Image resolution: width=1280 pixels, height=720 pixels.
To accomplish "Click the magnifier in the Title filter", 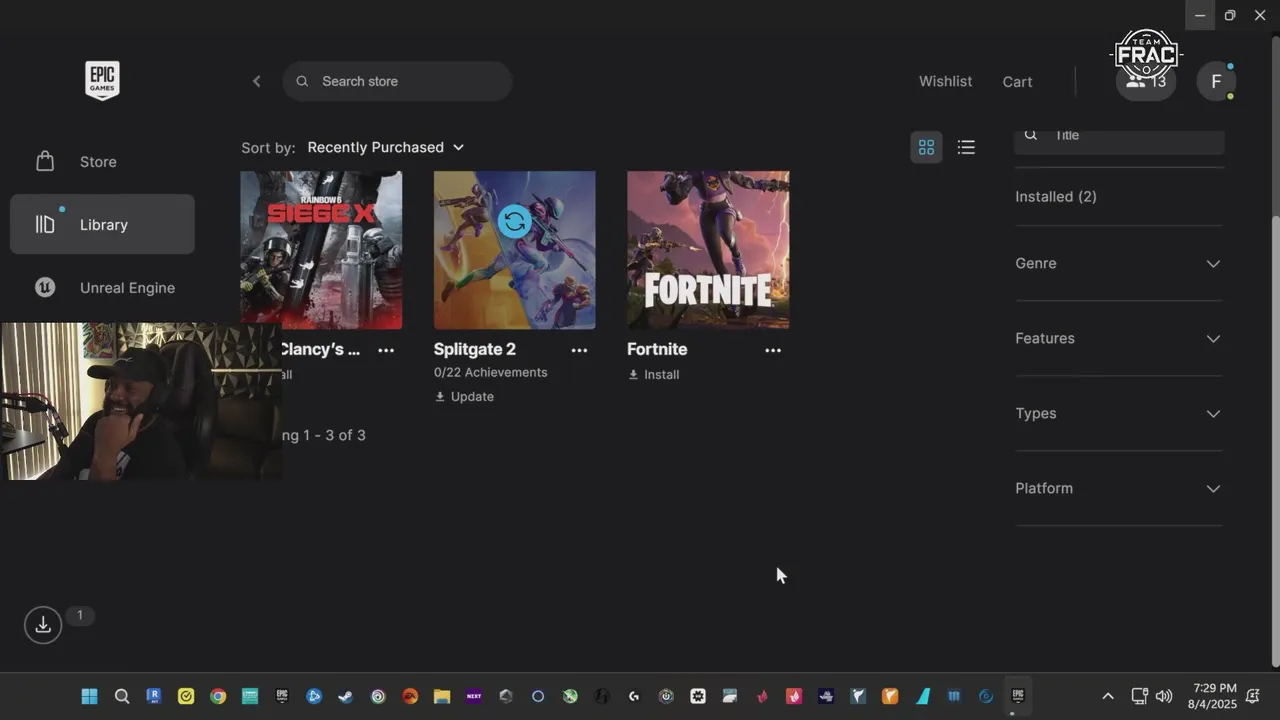I will 1031,135.
